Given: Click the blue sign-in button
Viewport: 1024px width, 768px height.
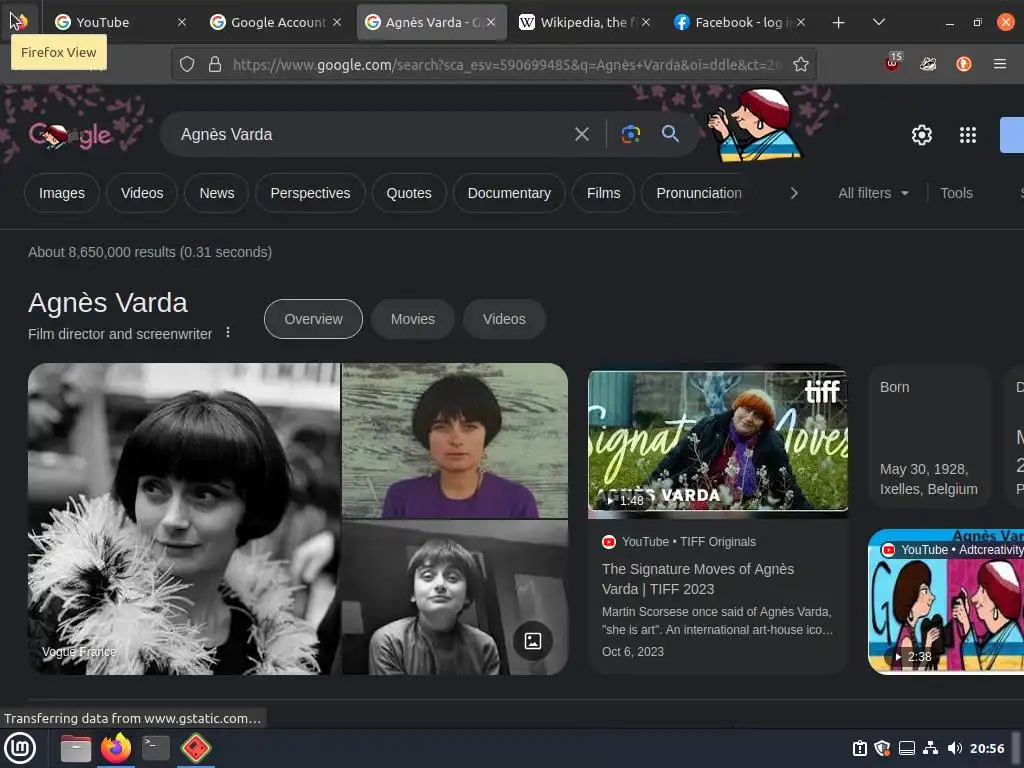Looking at the screenshot, I should coord(1012,135).
